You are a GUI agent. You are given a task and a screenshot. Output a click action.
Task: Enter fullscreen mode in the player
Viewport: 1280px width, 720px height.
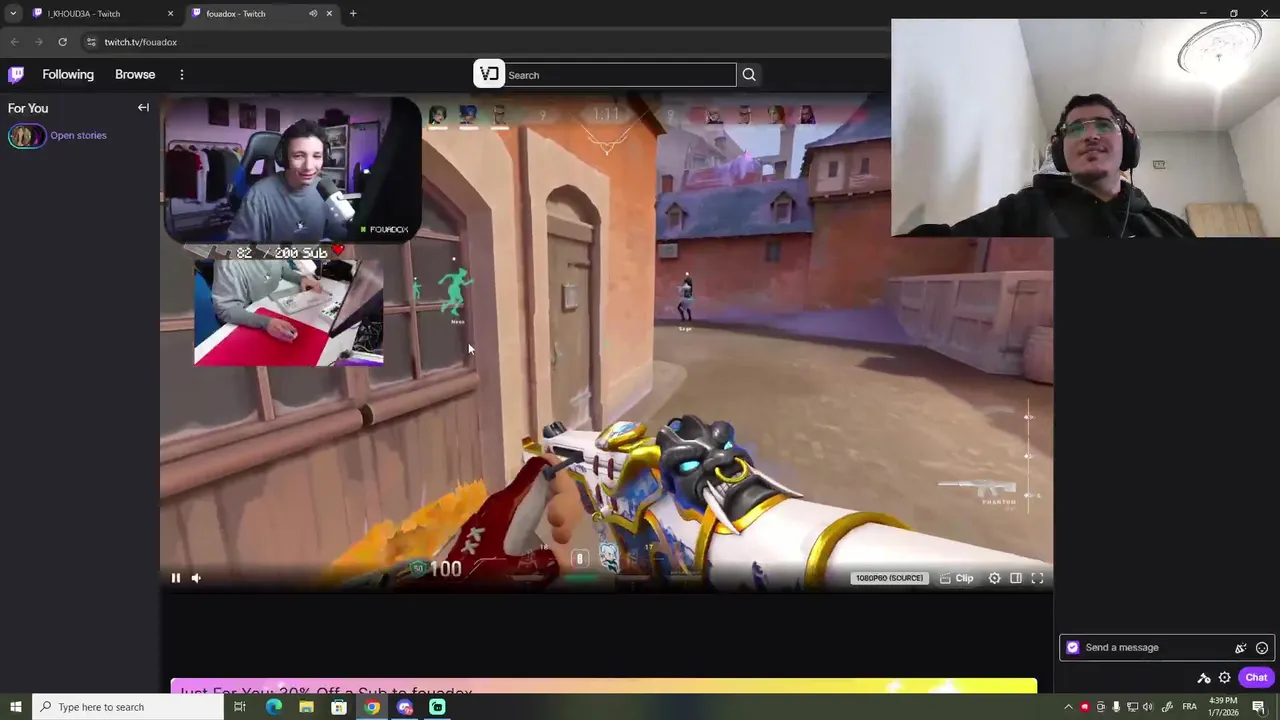[1037, 578]
